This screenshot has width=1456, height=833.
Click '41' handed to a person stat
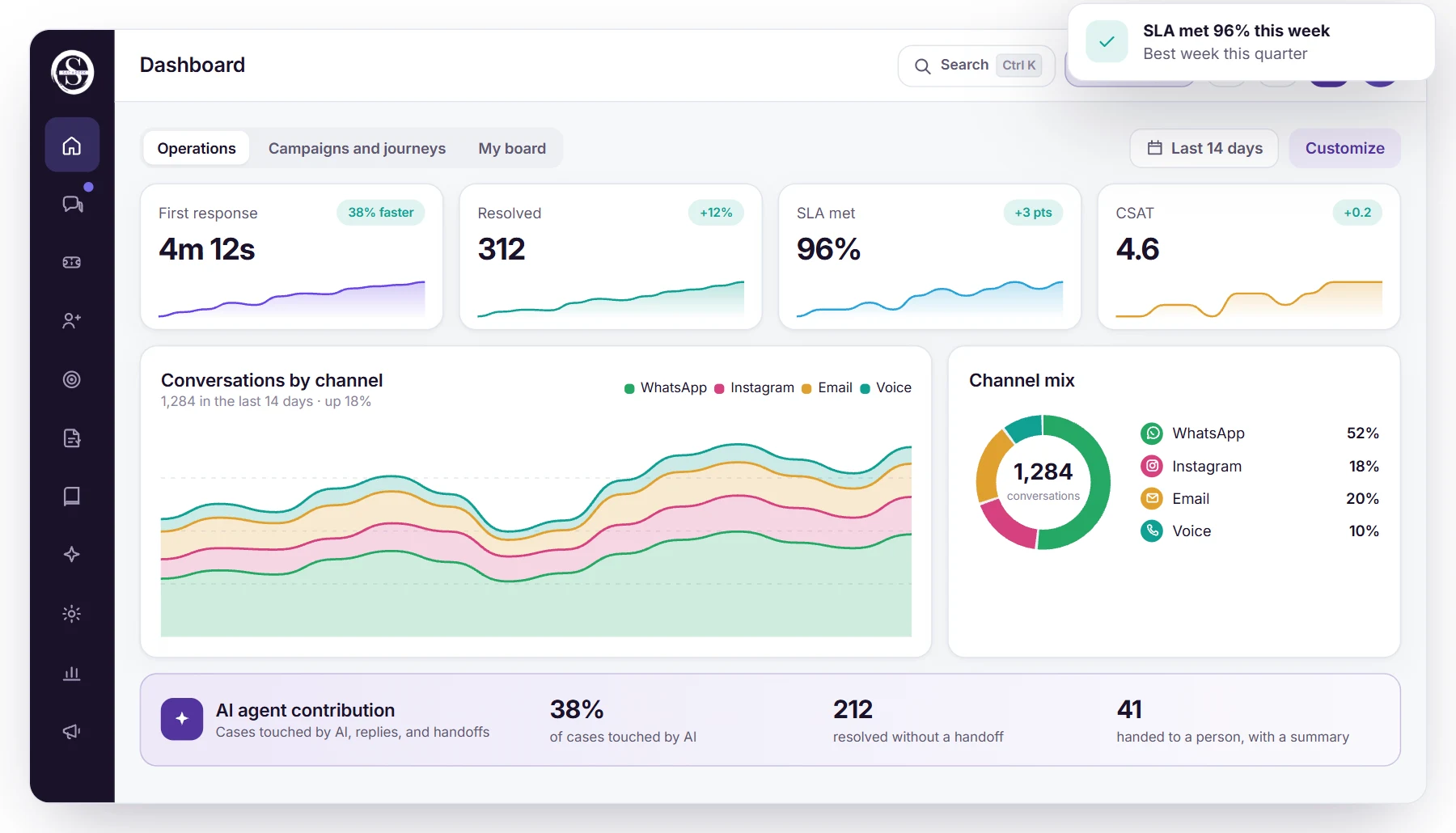[1129, 709]
